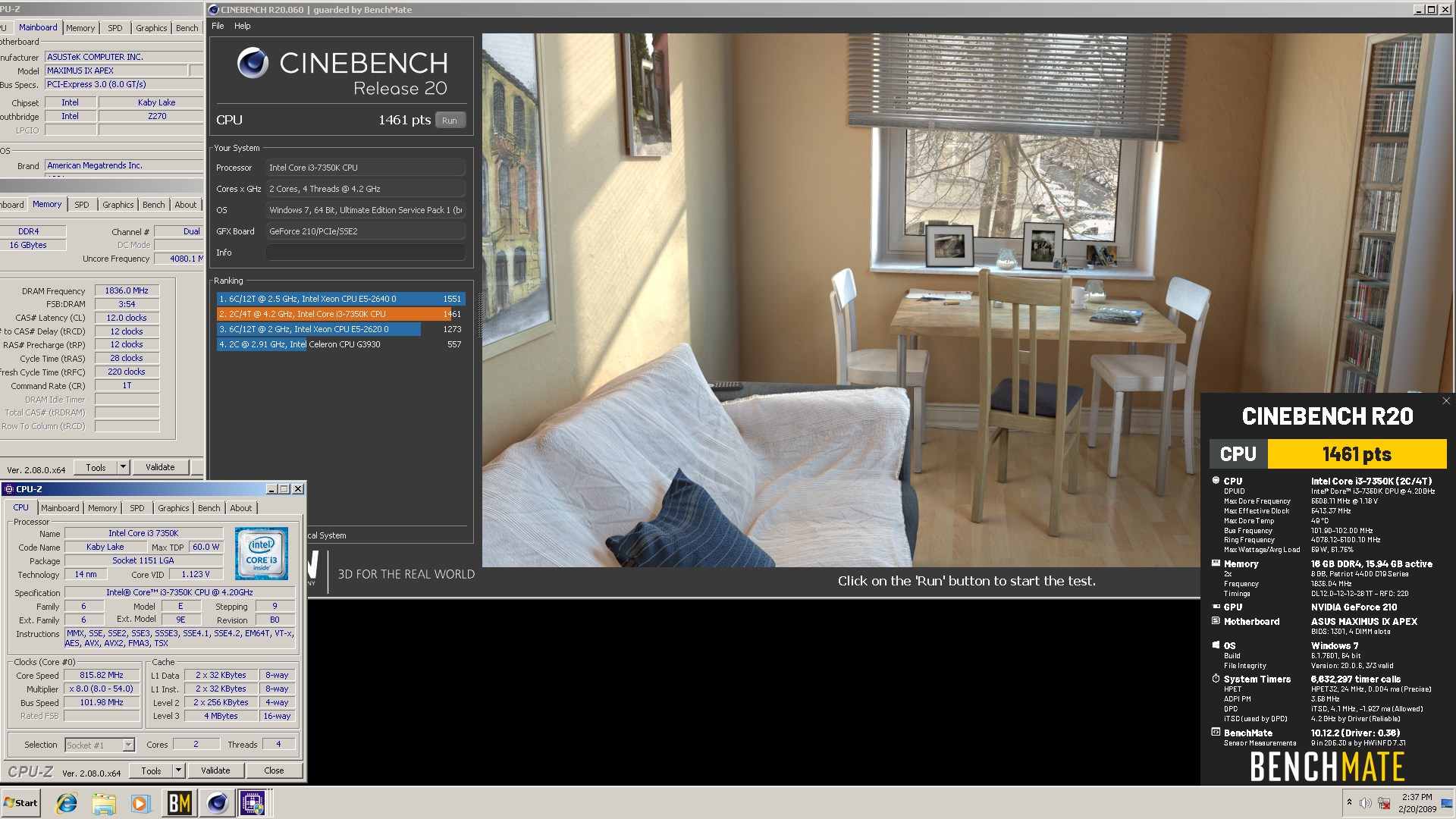Open the network status icon in tray
The image size is (1456, 819).
pos(1384,803)
